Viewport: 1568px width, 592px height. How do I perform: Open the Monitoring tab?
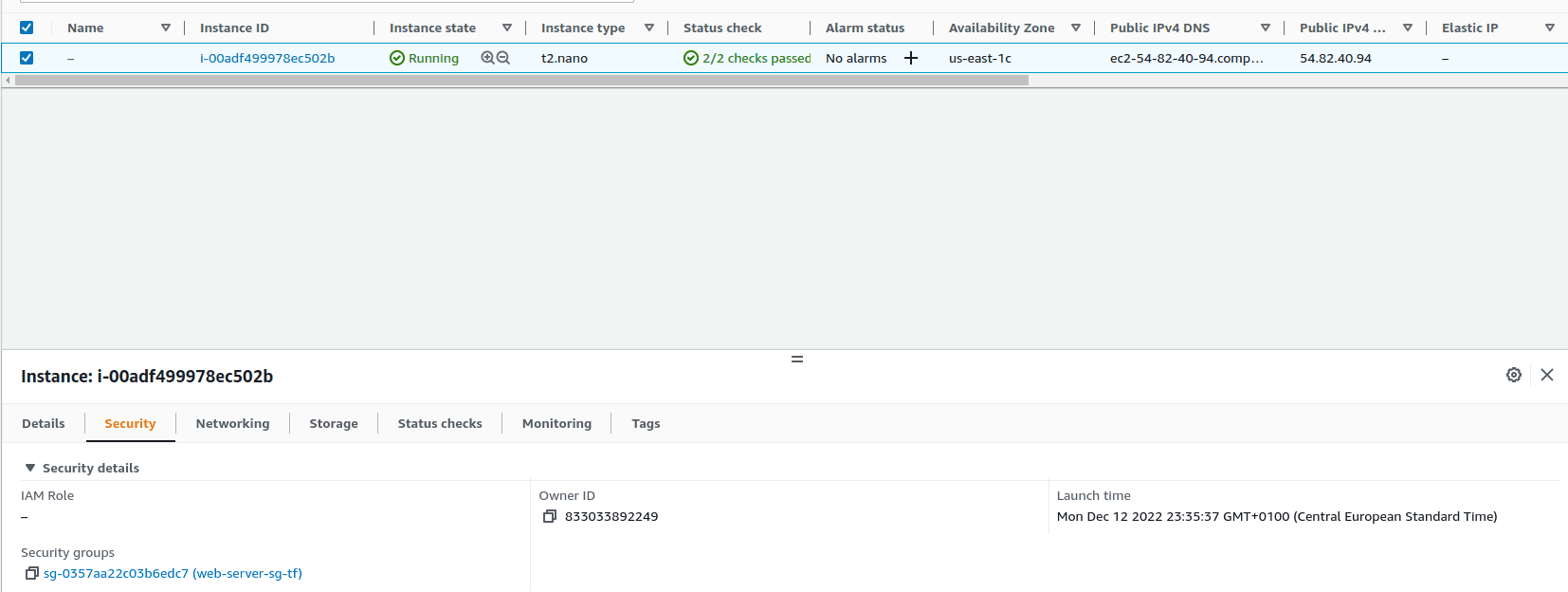556,423
